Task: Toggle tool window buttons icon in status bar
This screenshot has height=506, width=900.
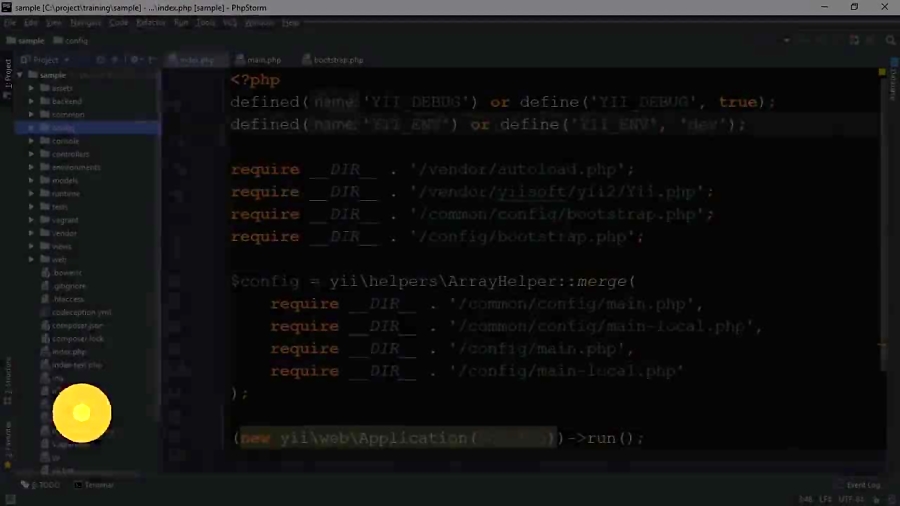Action: [10, 500]
